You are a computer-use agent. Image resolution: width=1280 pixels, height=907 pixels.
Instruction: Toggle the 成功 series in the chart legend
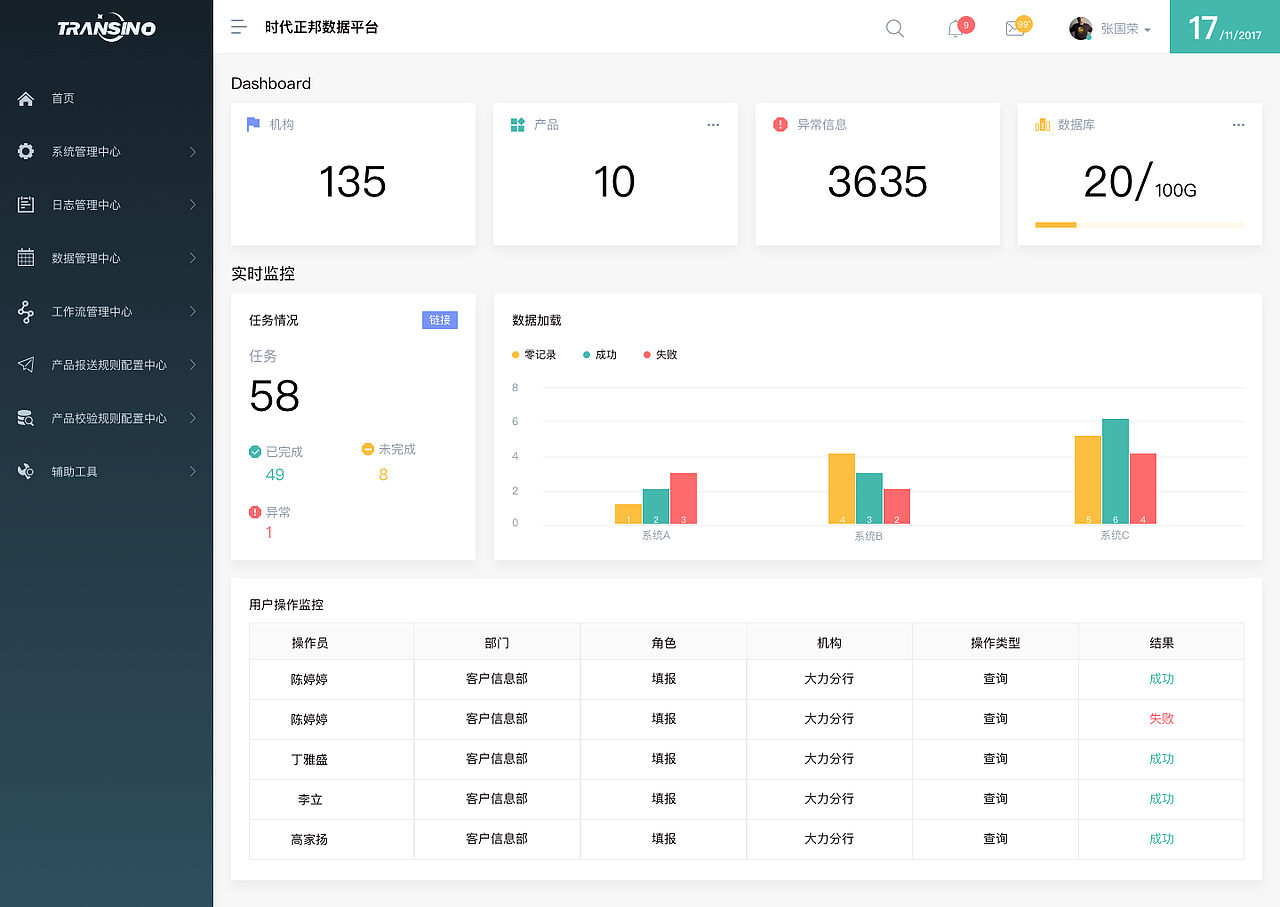pos(597,354)
